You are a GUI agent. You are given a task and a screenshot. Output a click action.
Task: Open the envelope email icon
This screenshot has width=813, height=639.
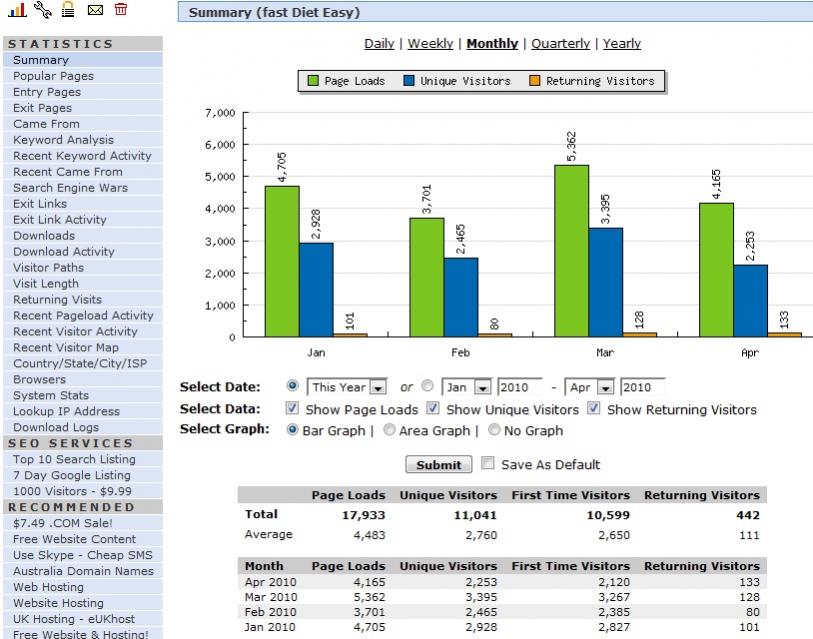tap(95, 10)
